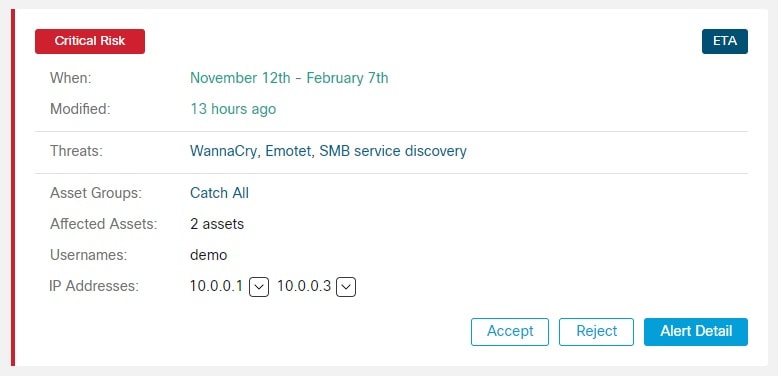Click the IP Addresses field label
Image resolution: width=780 pixels, height=377 pixels.
pos(94,286)
